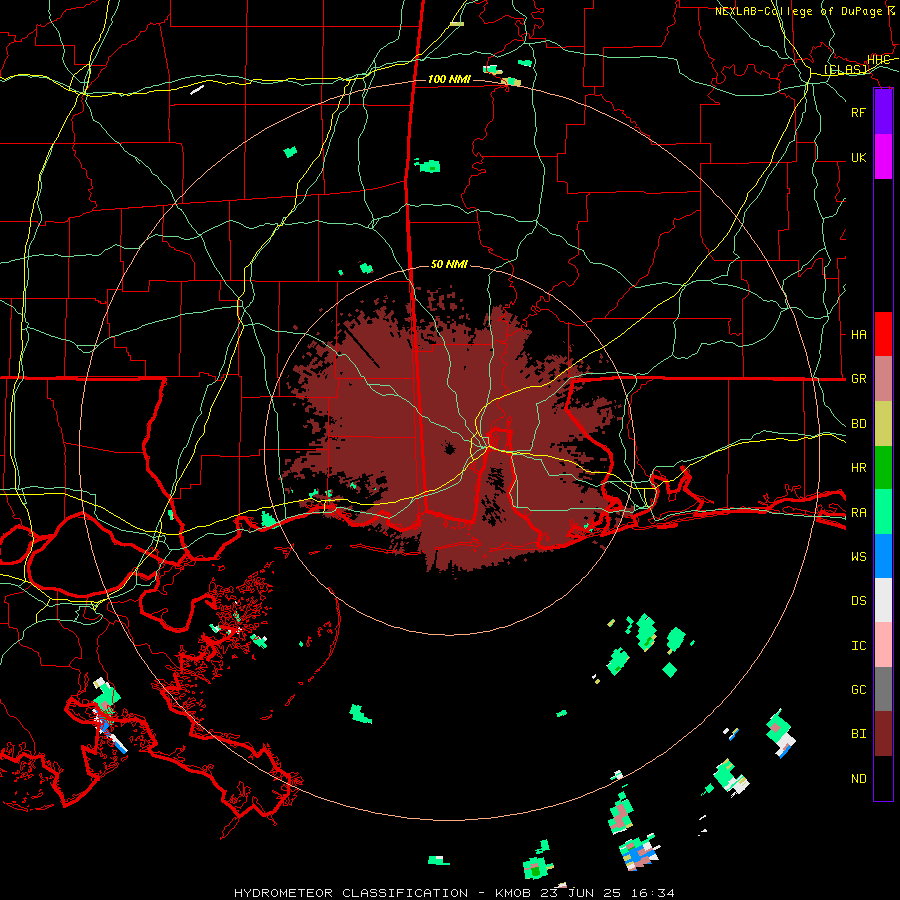Click the 23 JUN 25 date text

pyautogui.click(x=581, y=893)
